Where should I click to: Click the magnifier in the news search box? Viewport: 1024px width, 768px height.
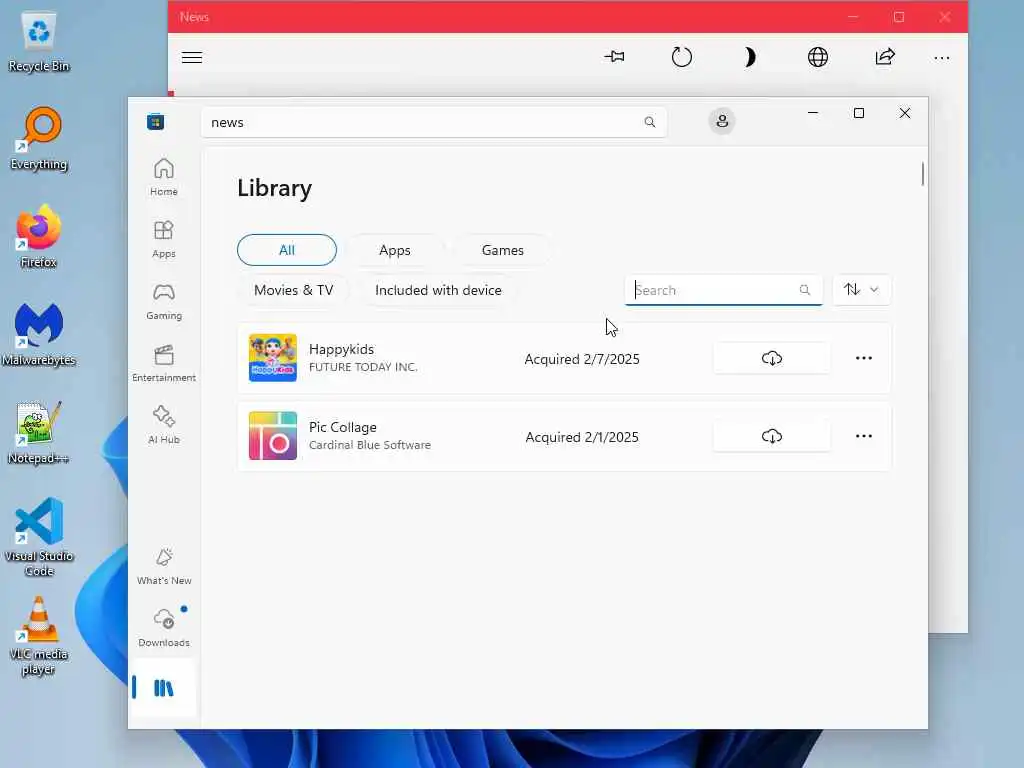[x=650, y=122]
